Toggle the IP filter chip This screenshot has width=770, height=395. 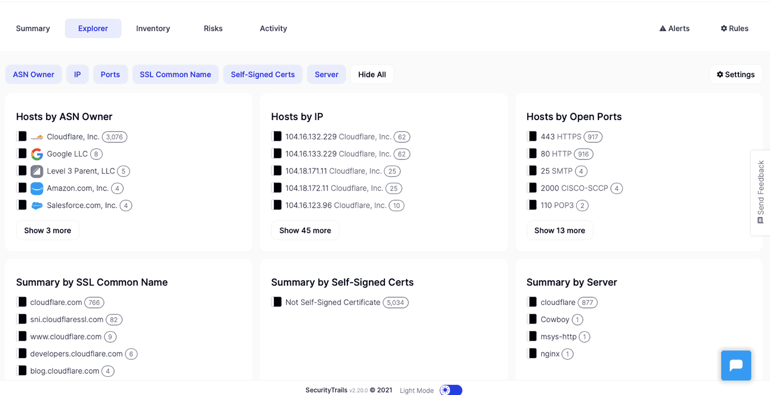coord(78,75)
